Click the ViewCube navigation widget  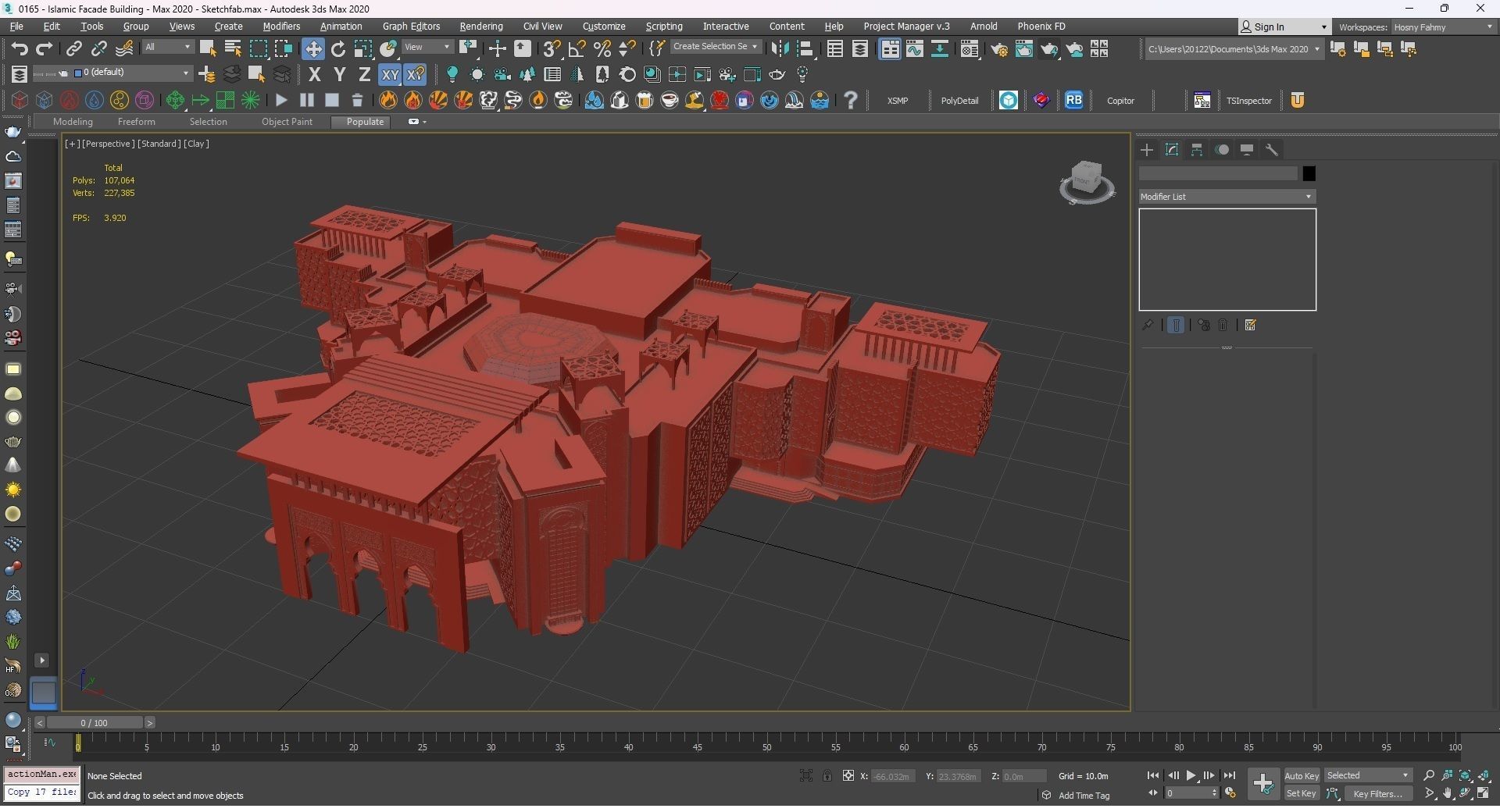coord(1087,183)
